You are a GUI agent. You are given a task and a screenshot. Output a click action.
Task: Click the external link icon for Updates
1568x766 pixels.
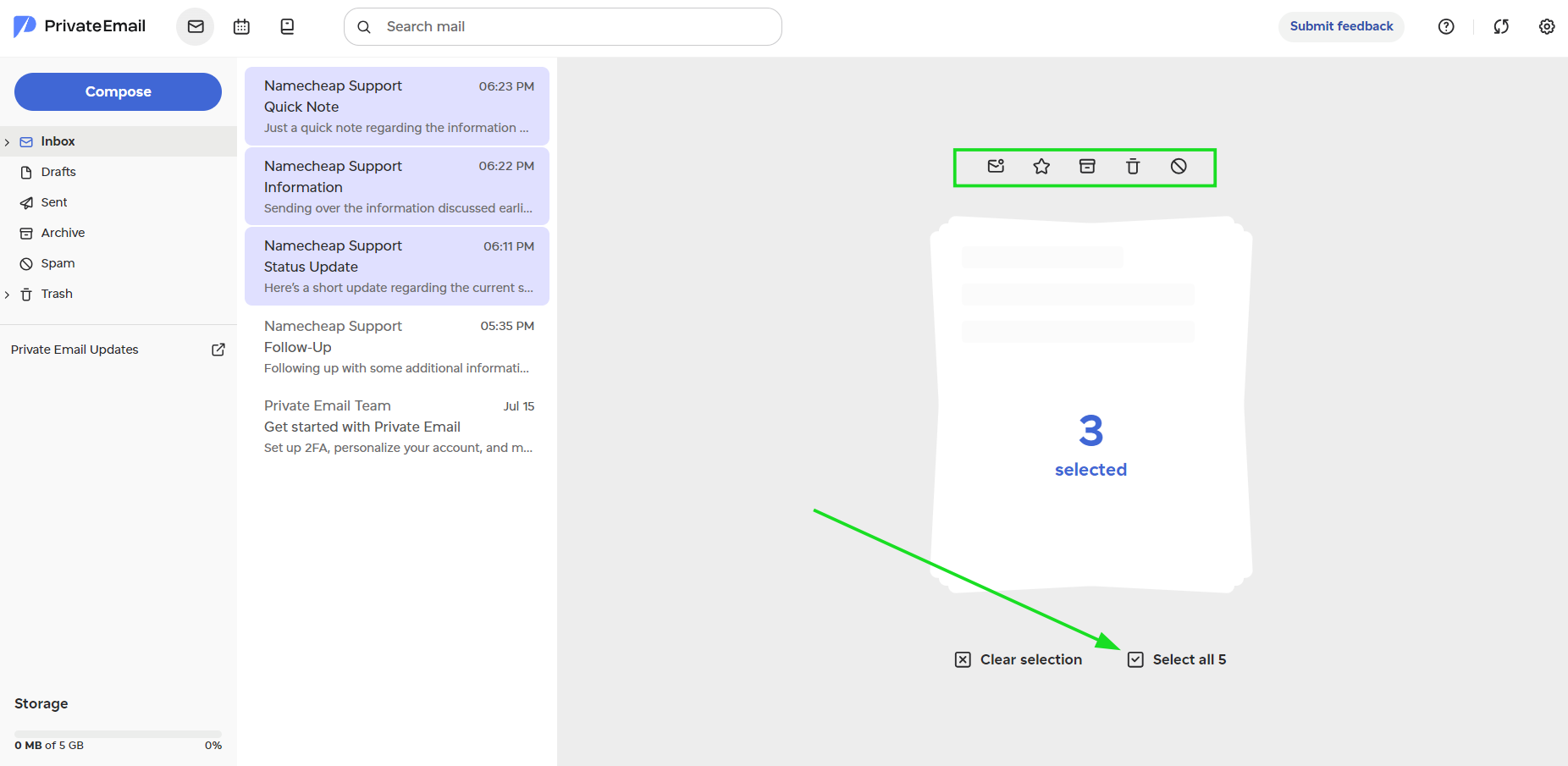(218, 350)
